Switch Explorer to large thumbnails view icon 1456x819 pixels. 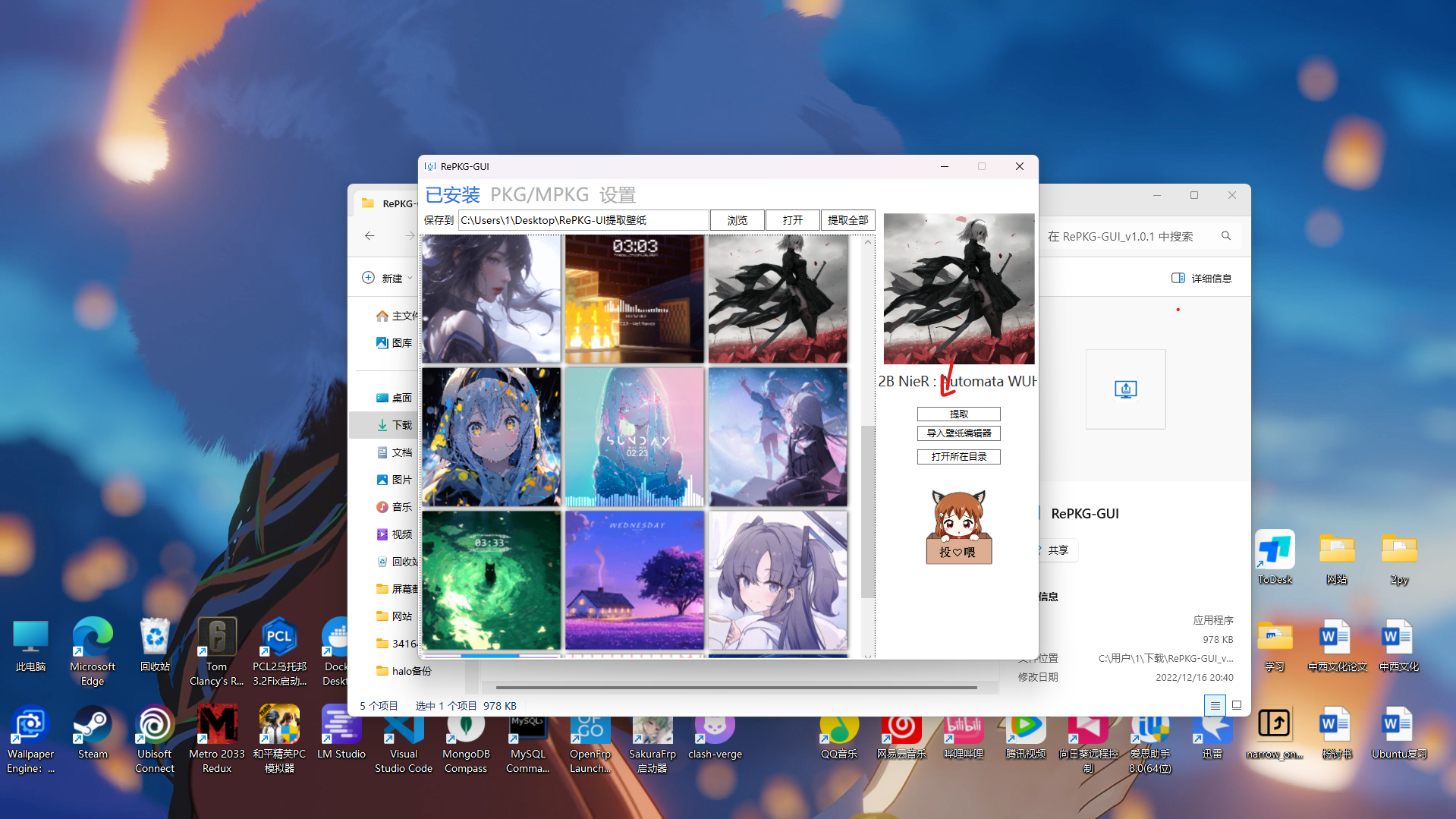click(1237, 705)
